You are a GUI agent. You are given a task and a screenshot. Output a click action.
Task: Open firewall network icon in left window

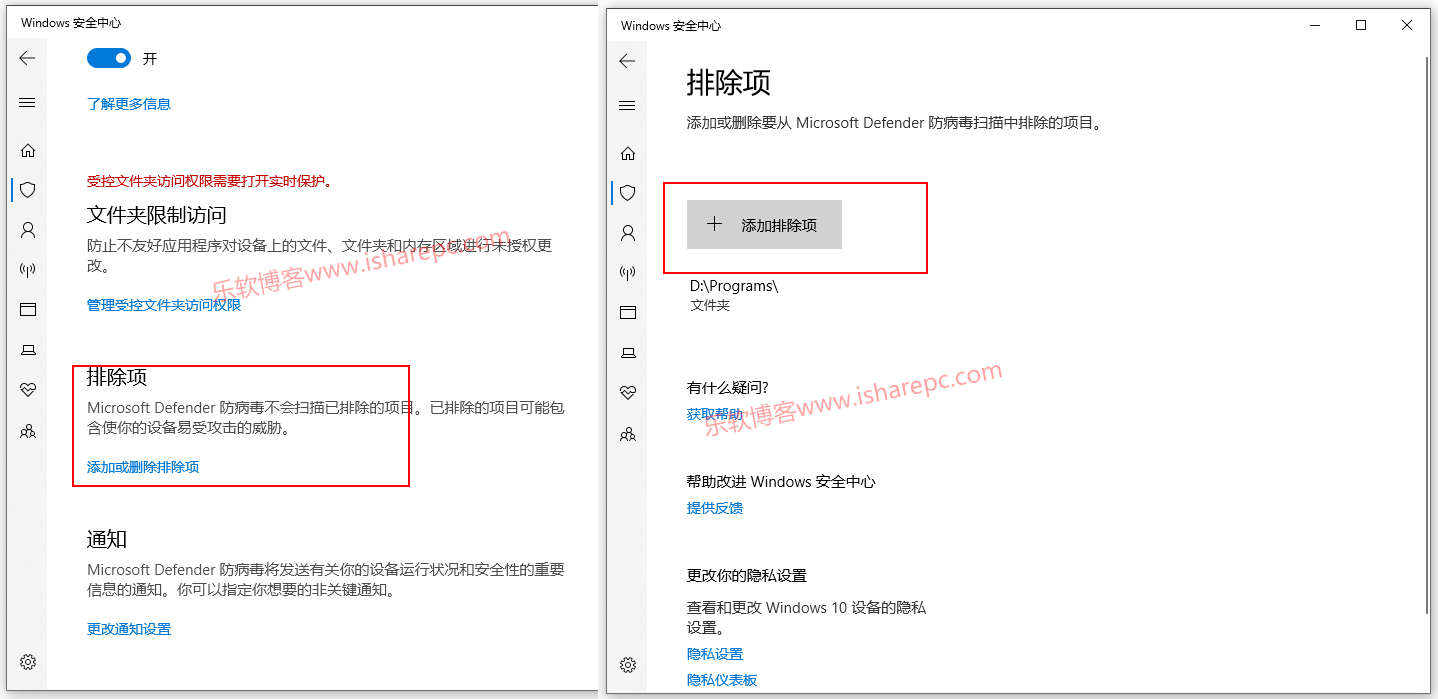tap(28, 270)
